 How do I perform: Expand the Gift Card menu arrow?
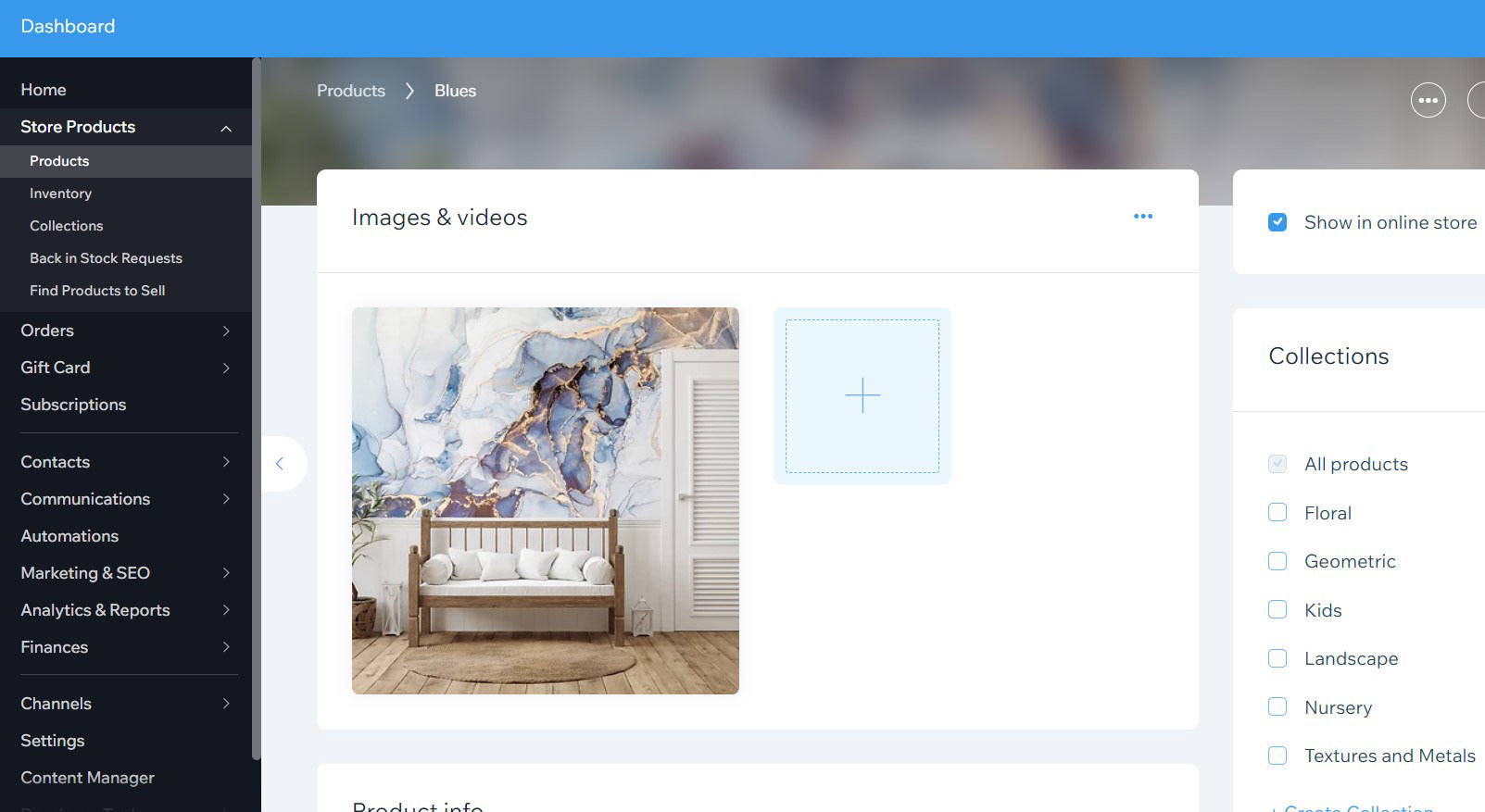[226, 368]
